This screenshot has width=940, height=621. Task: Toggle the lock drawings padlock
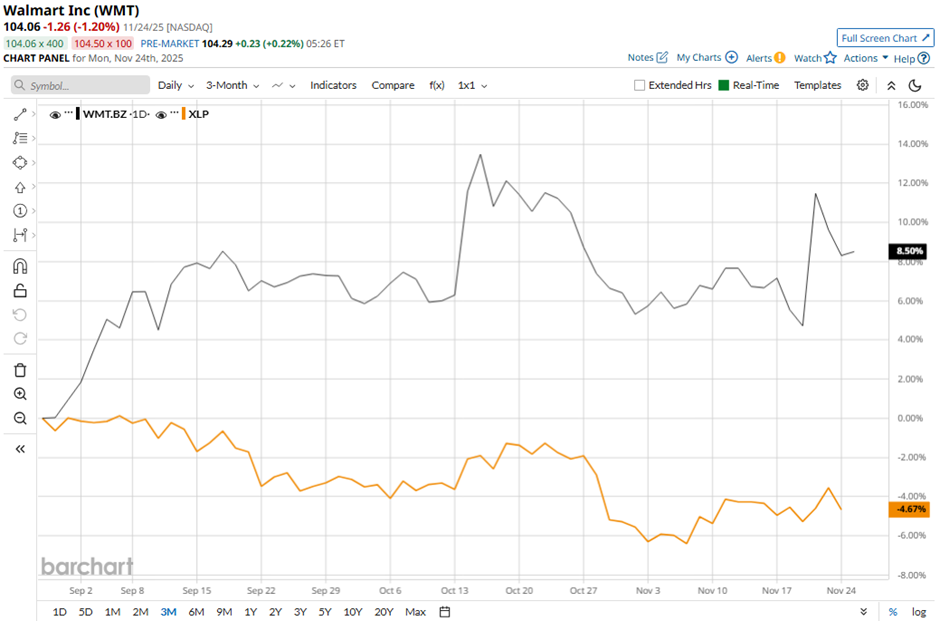[20, 291]
